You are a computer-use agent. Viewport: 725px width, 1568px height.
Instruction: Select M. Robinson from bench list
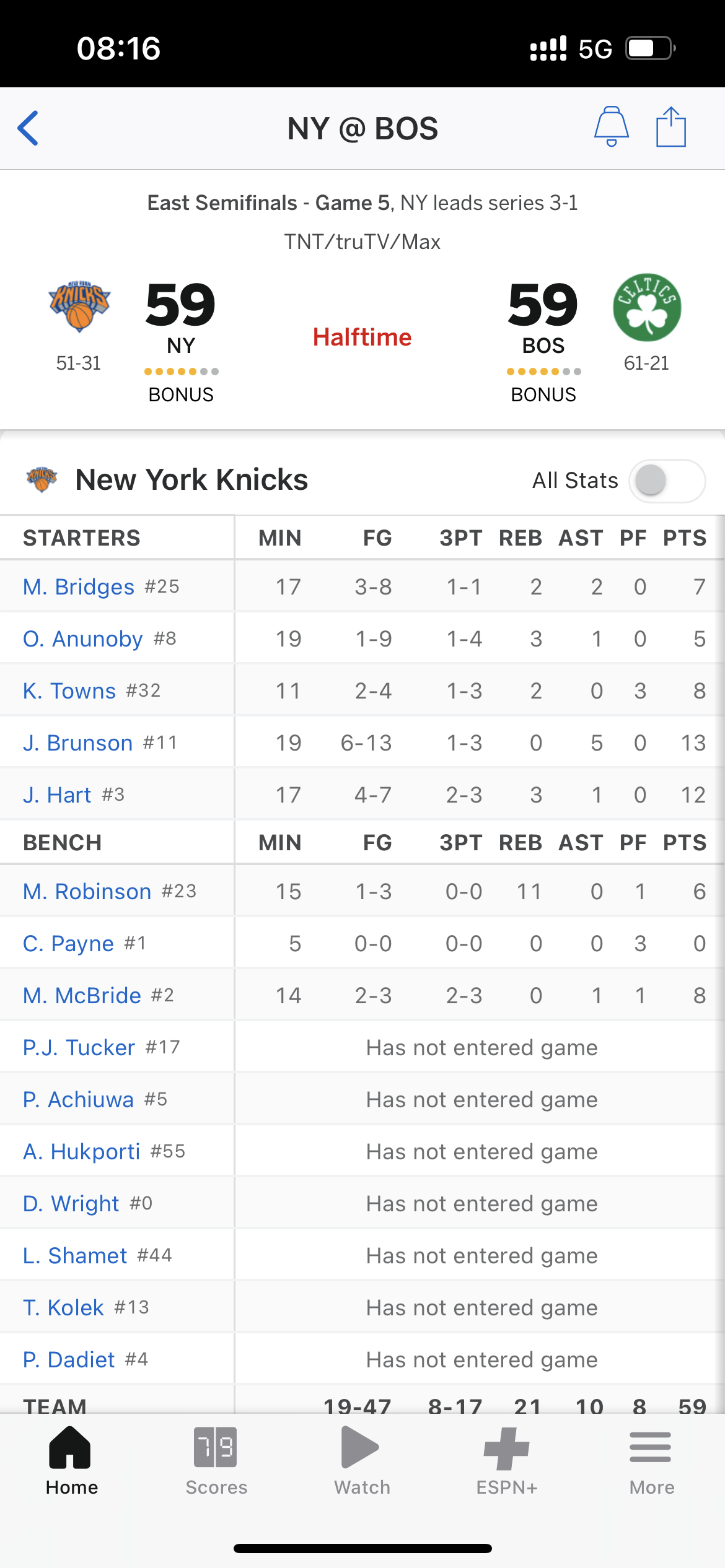(x=87, y=891)
